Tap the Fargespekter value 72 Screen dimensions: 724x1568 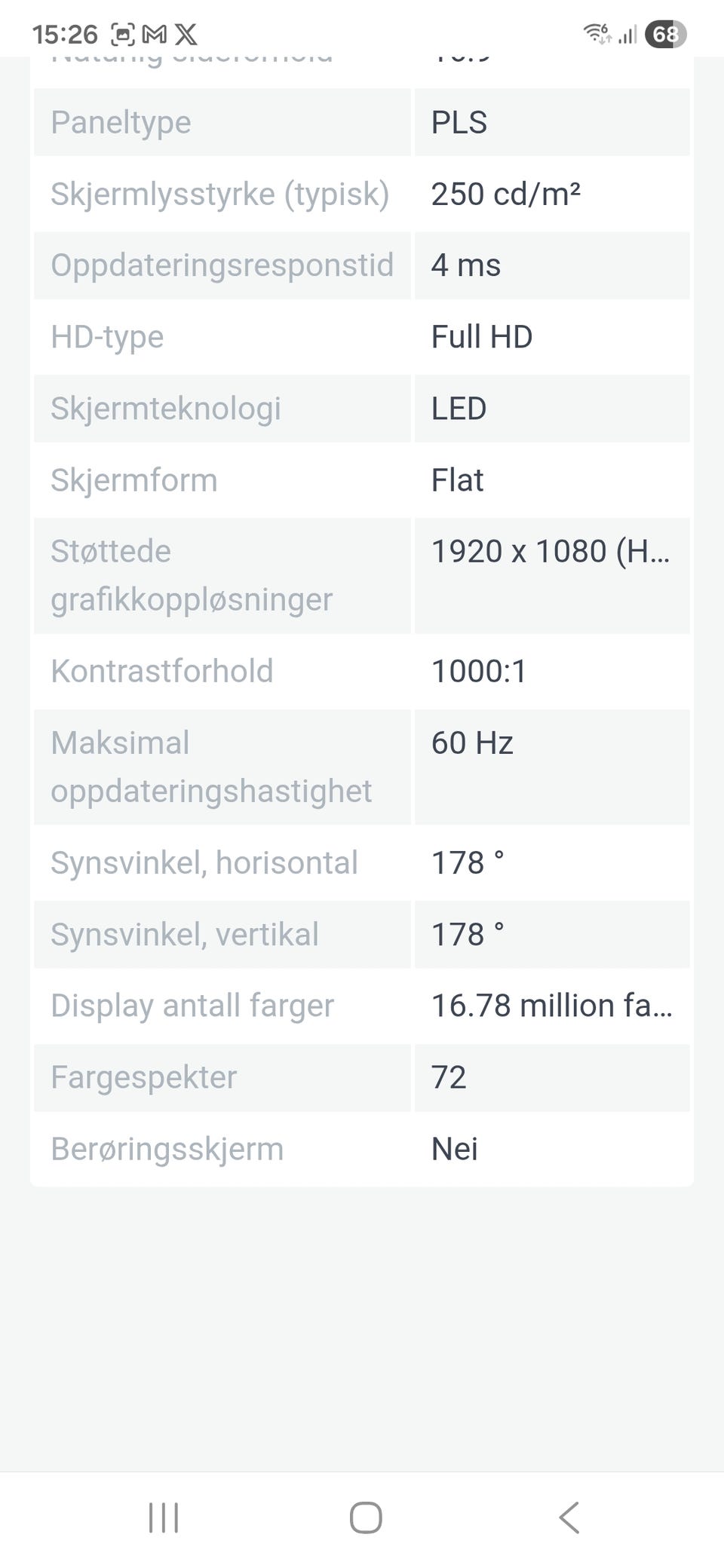pyautogui.click(x=449, y=1077)
